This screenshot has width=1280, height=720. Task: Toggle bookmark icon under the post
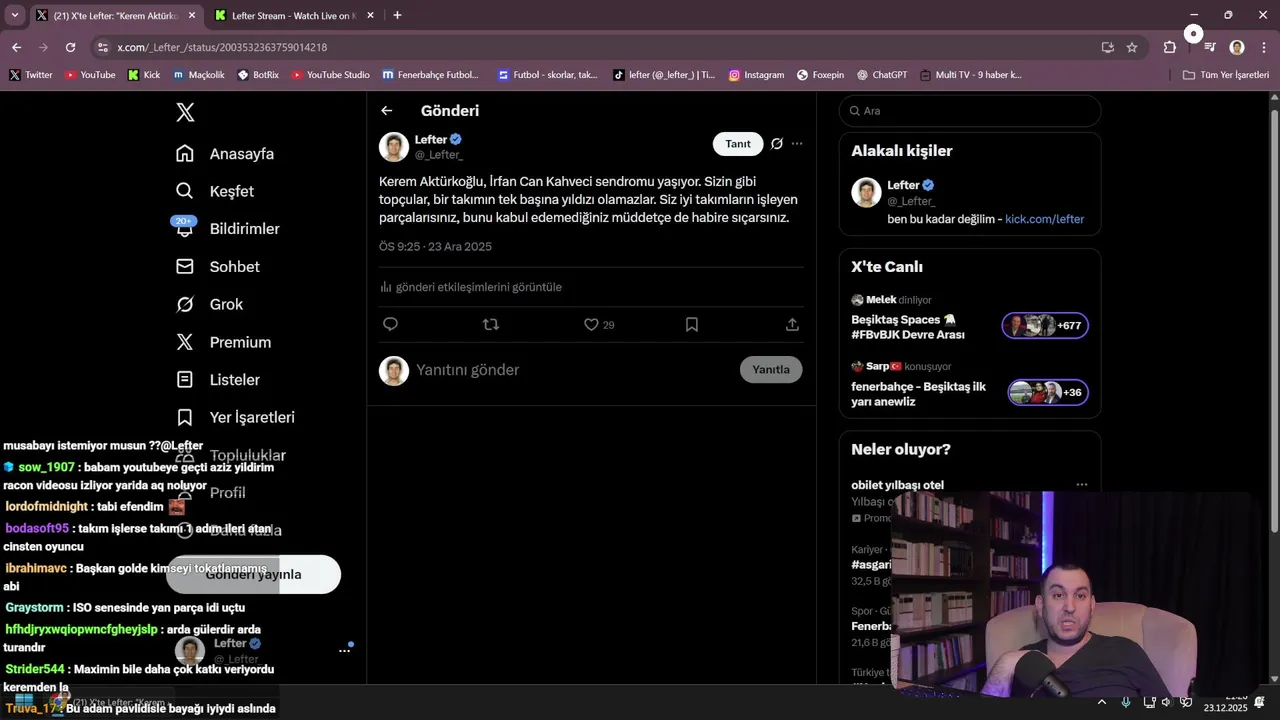(x=692, y=324)
